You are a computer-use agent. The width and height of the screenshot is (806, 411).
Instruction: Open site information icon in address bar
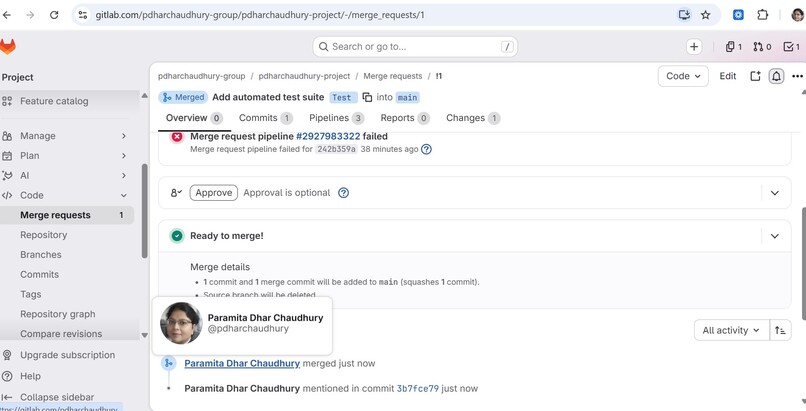pyautogui.click(x=82, y=15)
